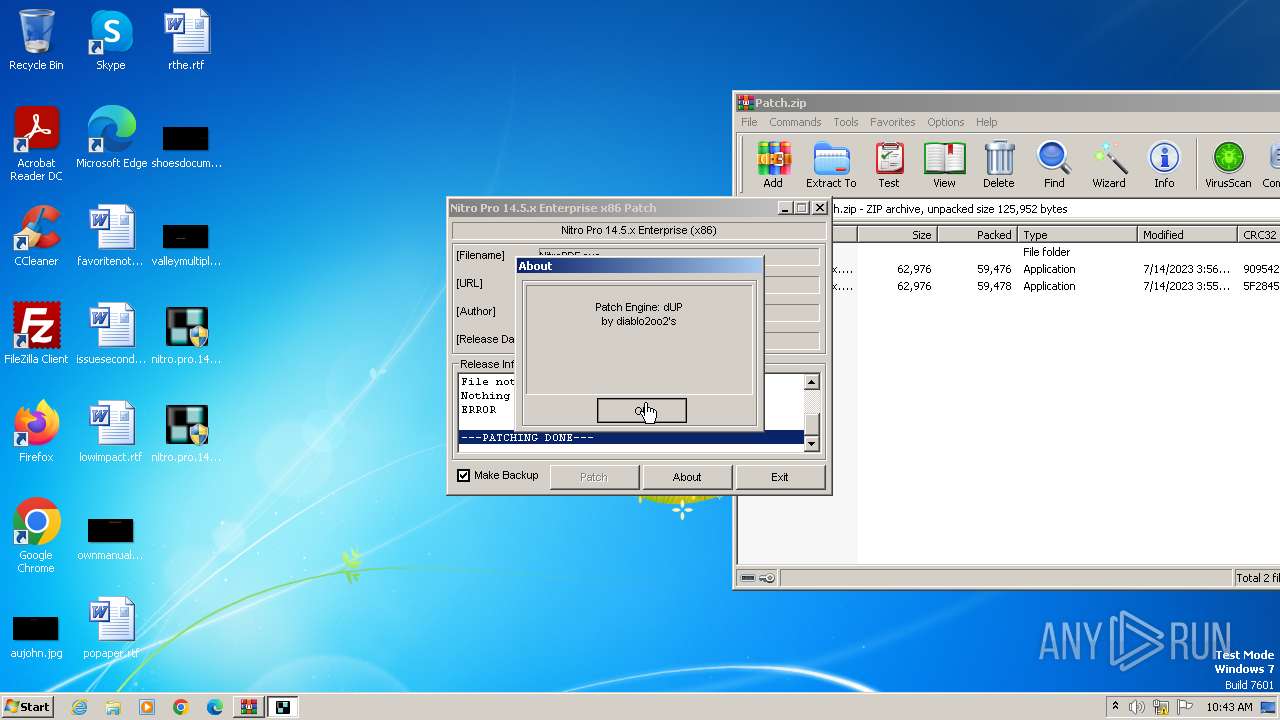Click the Start button
Image resolution: width=1280 pixels, height=720 pixels.
pos(27,707)
